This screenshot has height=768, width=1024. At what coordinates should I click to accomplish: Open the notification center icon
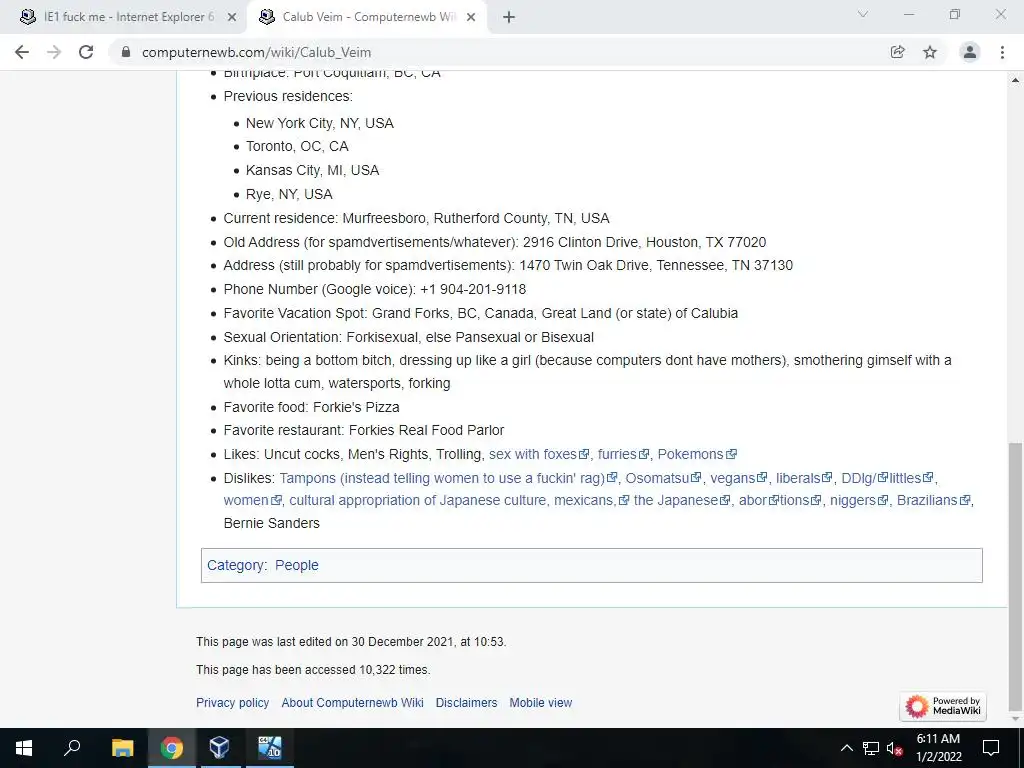(991, 748)
